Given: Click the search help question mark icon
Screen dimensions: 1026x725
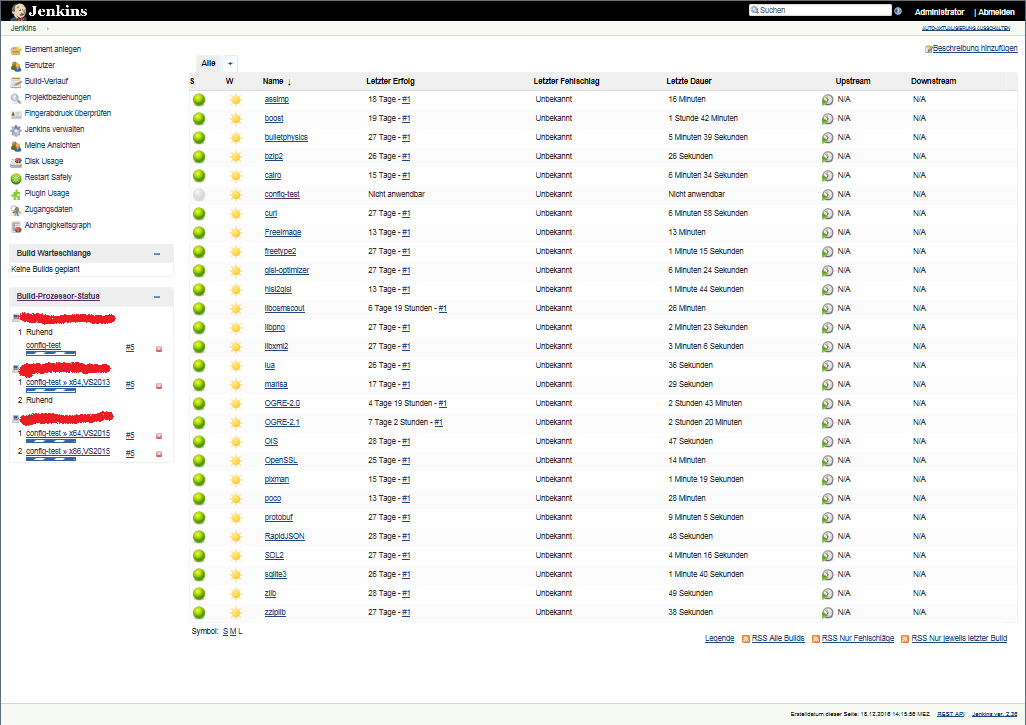Looking at the screenshot, I should click(898, 10).
